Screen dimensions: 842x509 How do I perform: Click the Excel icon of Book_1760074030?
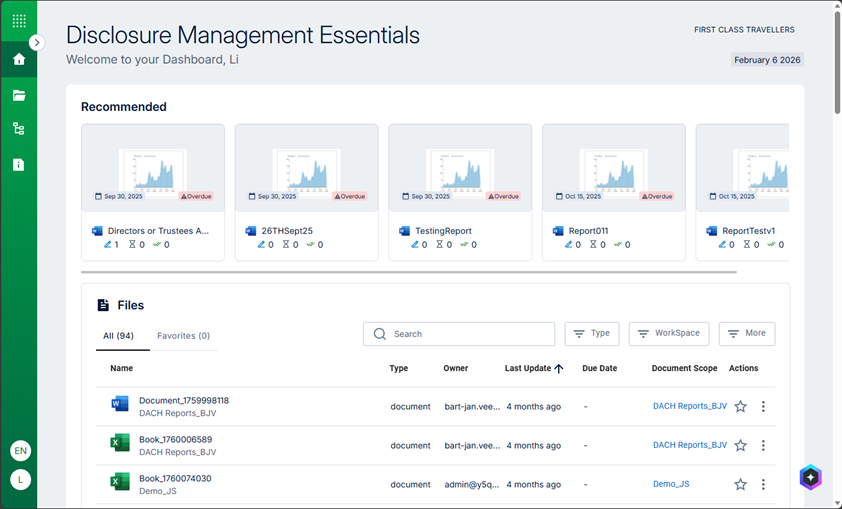coord(120,482)
